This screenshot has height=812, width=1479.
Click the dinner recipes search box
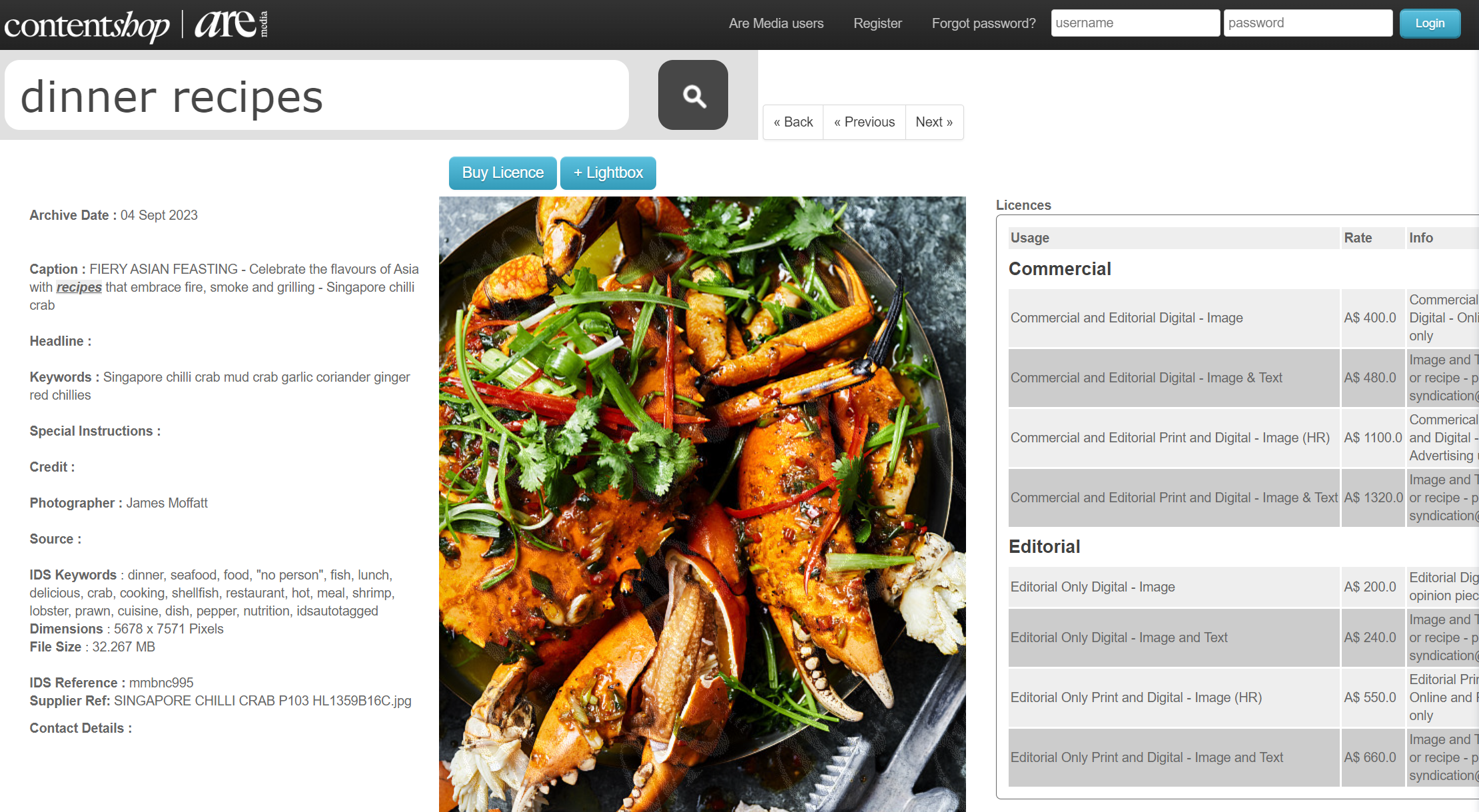tap(316, 96)
